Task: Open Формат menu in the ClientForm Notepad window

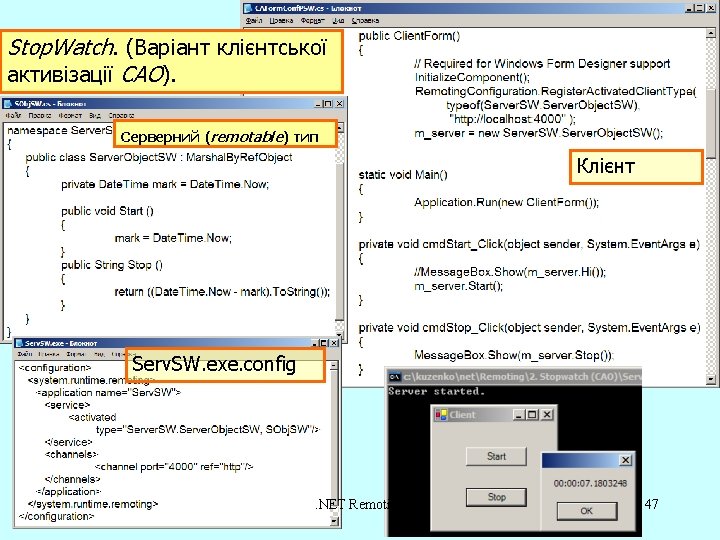Action: pos(313,21)
